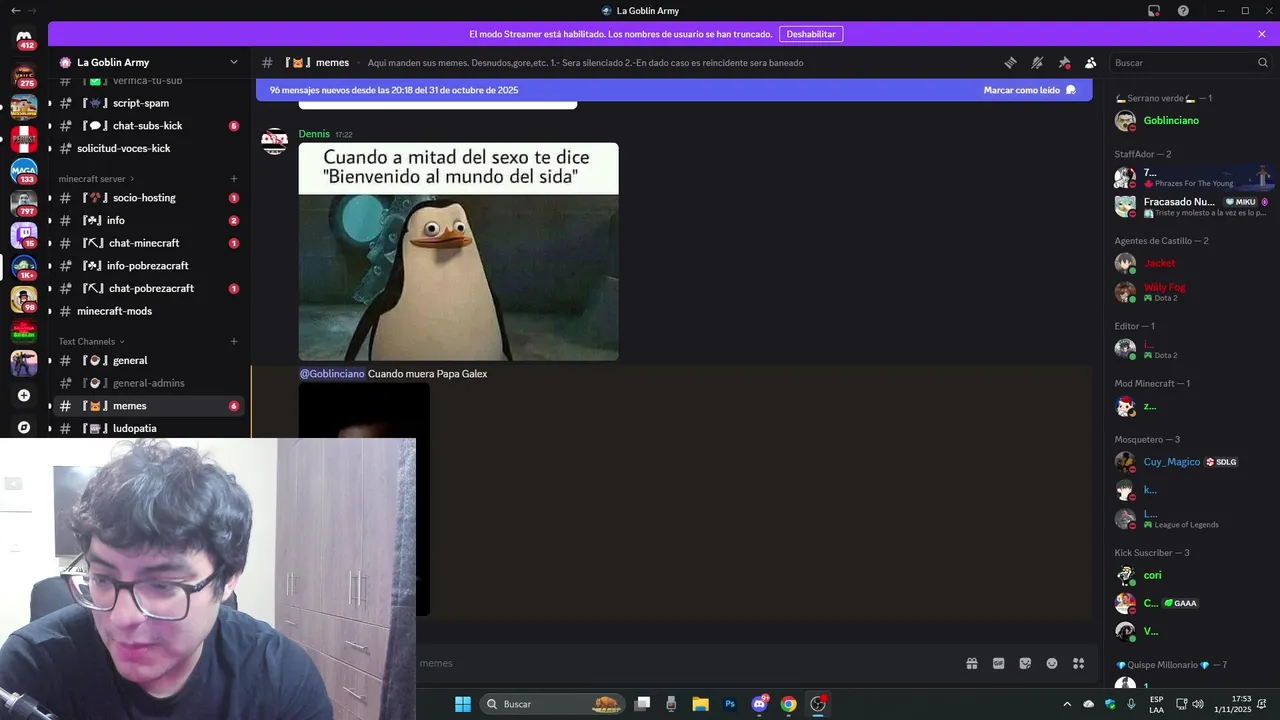
Task: Create channel in minecraft server category
Action: 234,179
